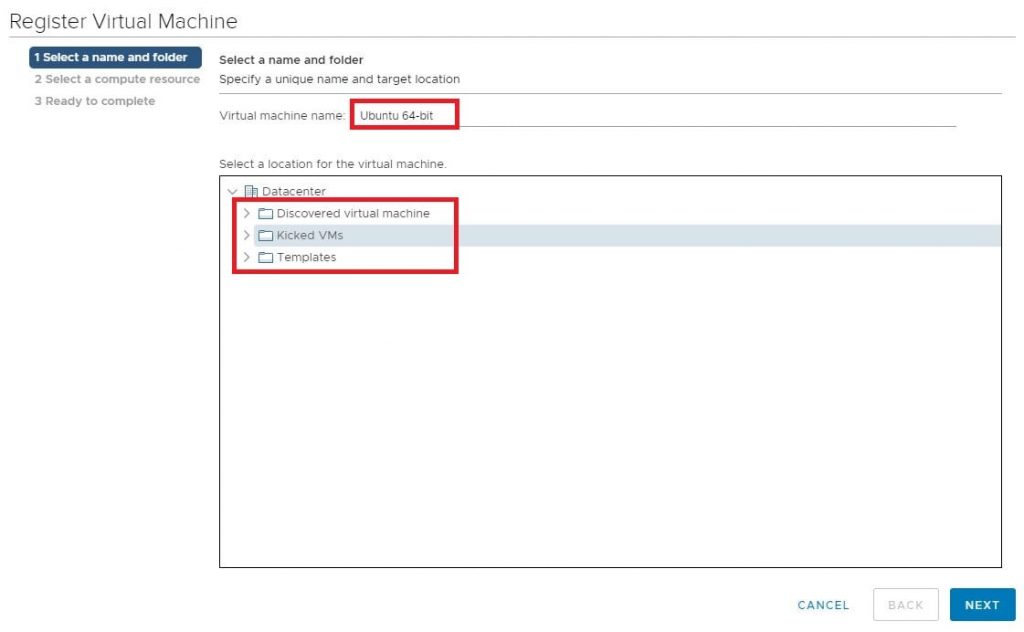The image size is (1024, 632).
Task: Click the Templates folder icon
Action: click(266, 258)
